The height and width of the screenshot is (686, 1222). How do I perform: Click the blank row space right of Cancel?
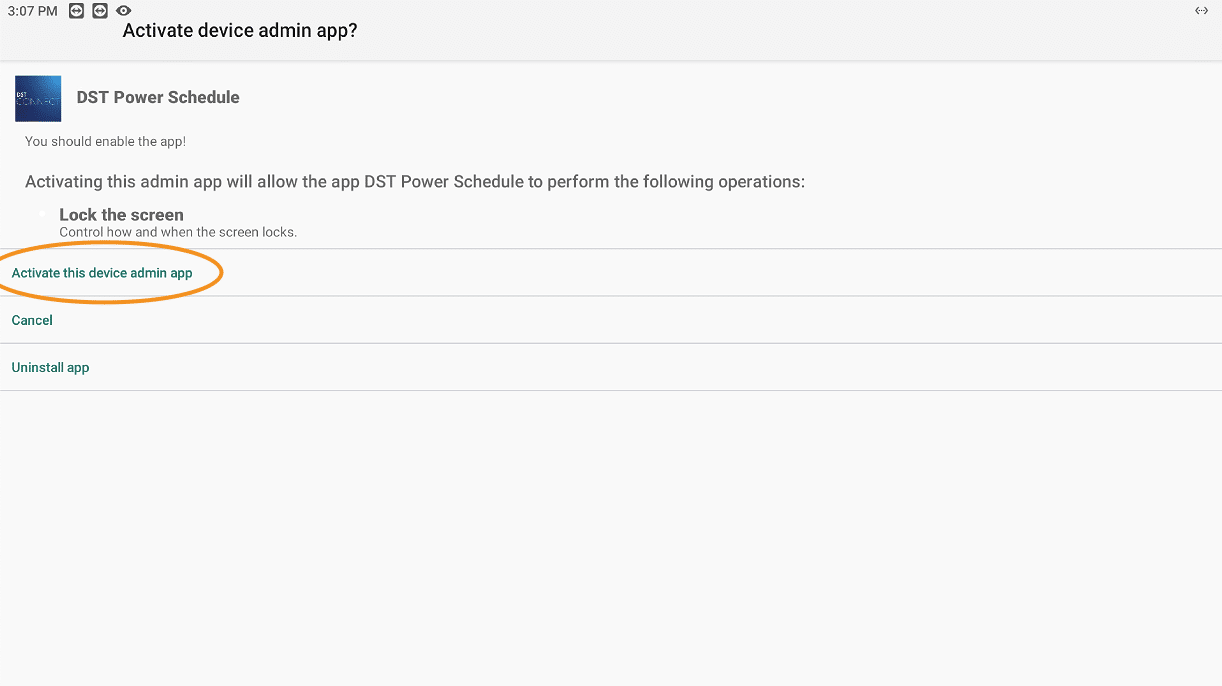point(638,320)
